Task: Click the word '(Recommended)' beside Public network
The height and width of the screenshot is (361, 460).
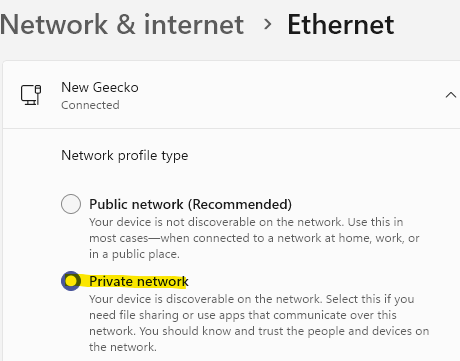Action: pos(240,204)
